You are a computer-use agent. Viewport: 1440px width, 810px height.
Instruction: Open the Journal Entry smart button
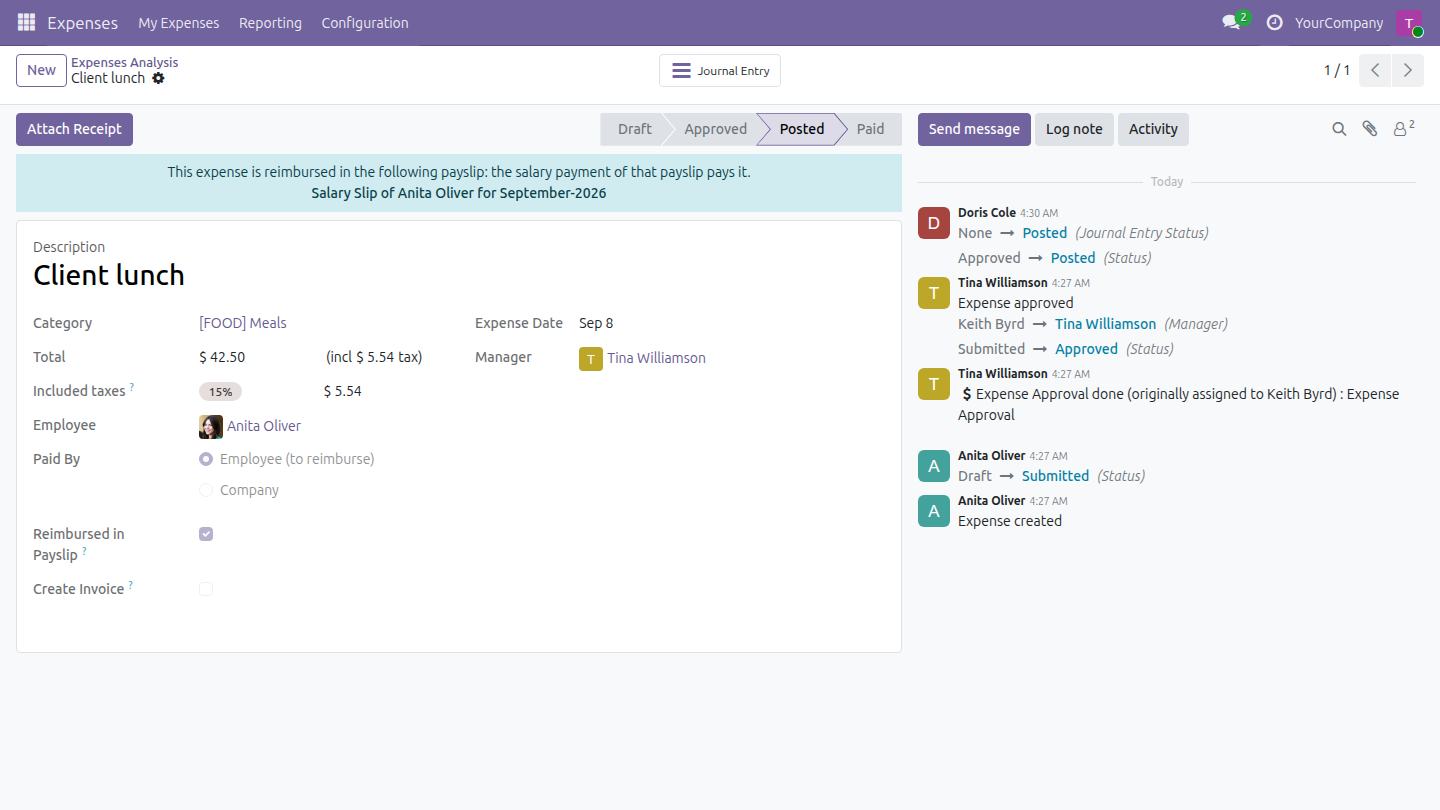point(720,71)
